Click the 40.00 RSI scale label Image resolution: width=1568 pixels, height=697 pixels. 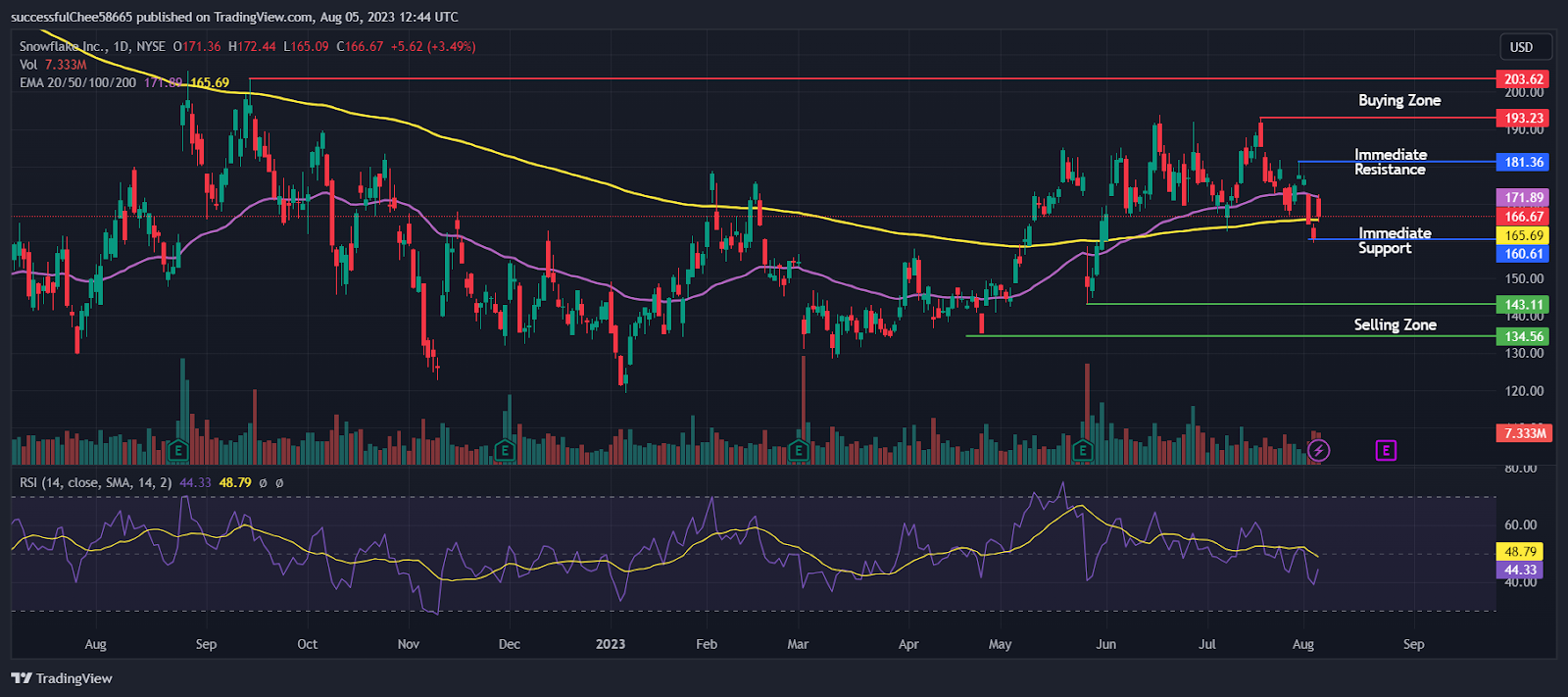tap(1521, 582)
